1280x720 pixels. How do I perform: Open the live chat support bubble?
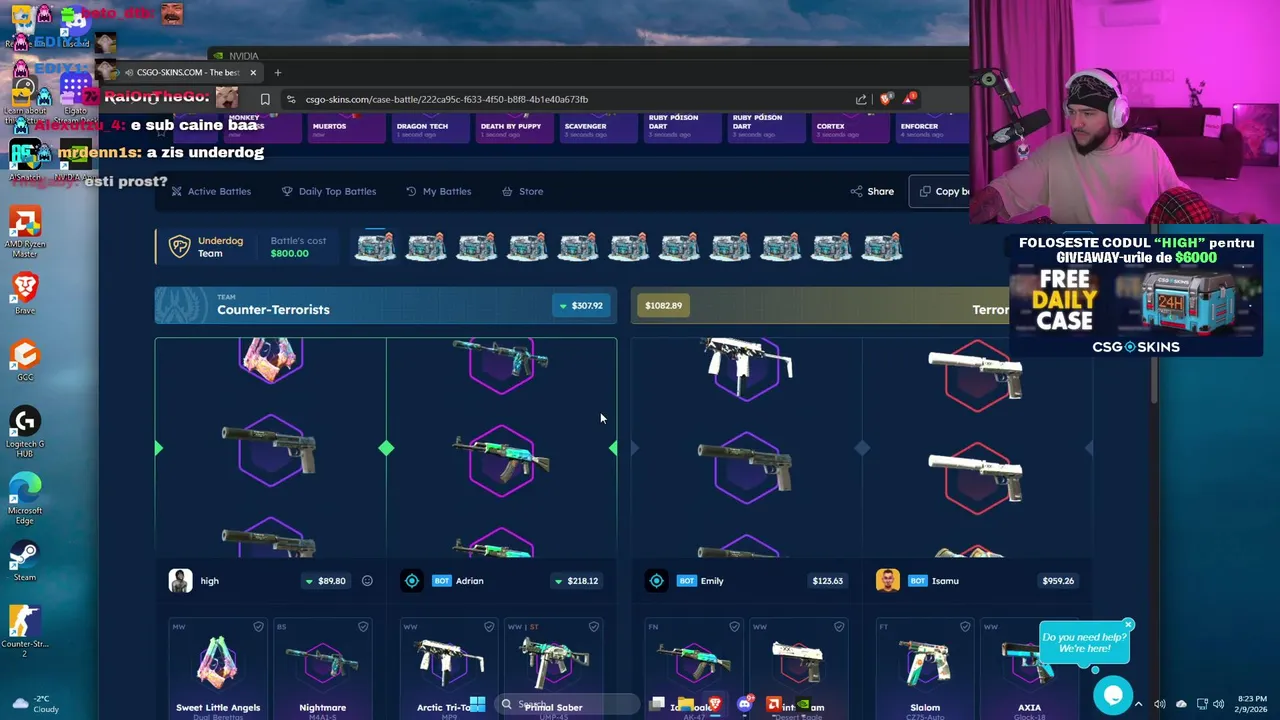click(1113, 694)
